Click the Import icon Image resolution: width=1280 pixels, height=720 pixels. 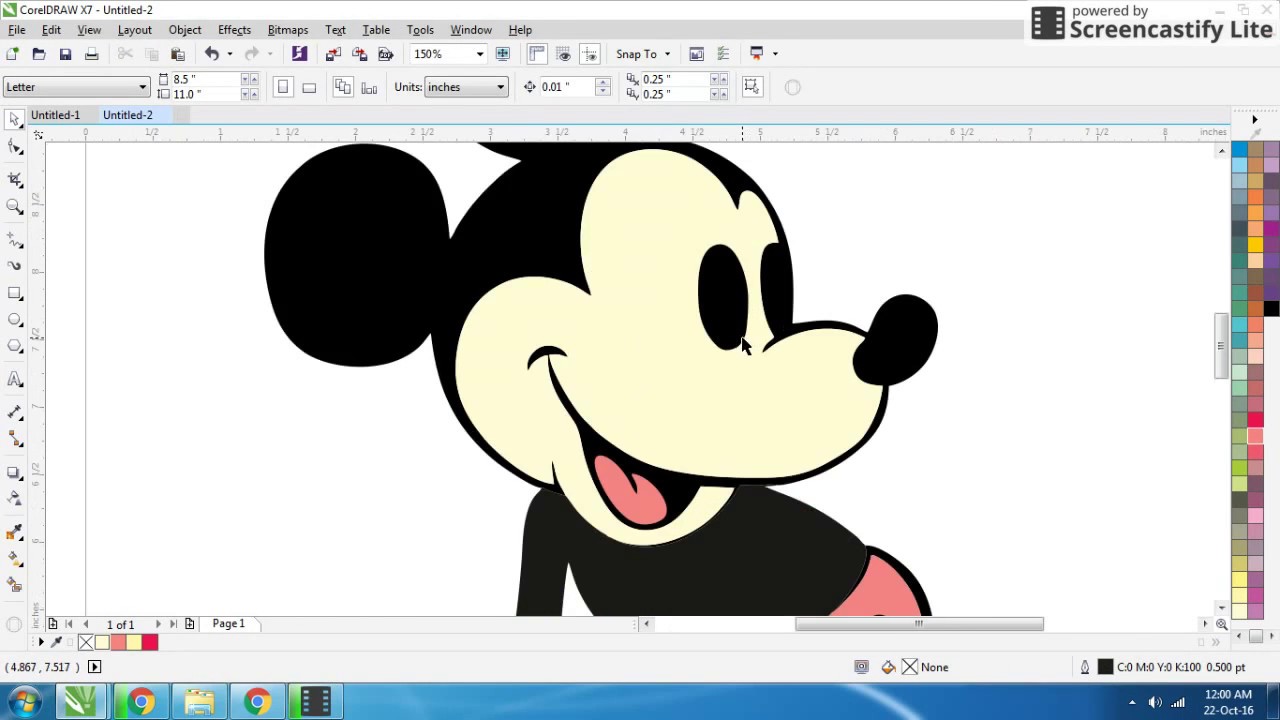point(333,54)
